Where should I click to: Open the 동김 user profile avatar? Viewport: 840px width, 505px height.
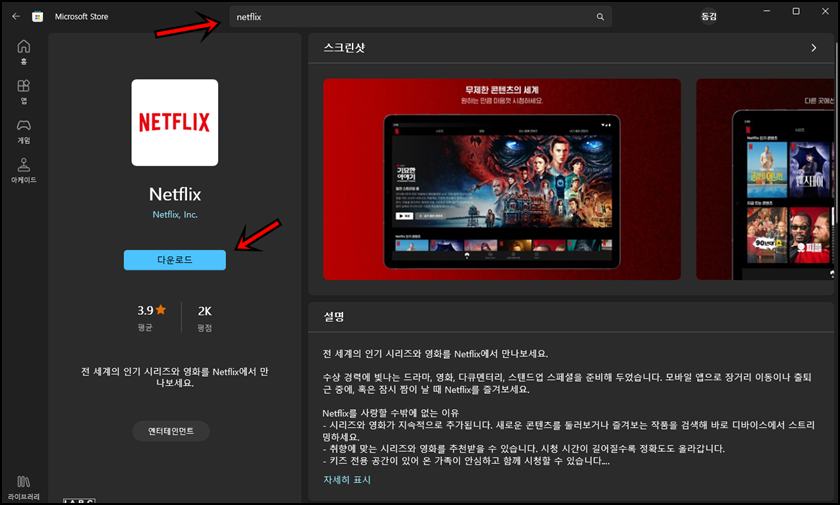(x=708, y=17)
